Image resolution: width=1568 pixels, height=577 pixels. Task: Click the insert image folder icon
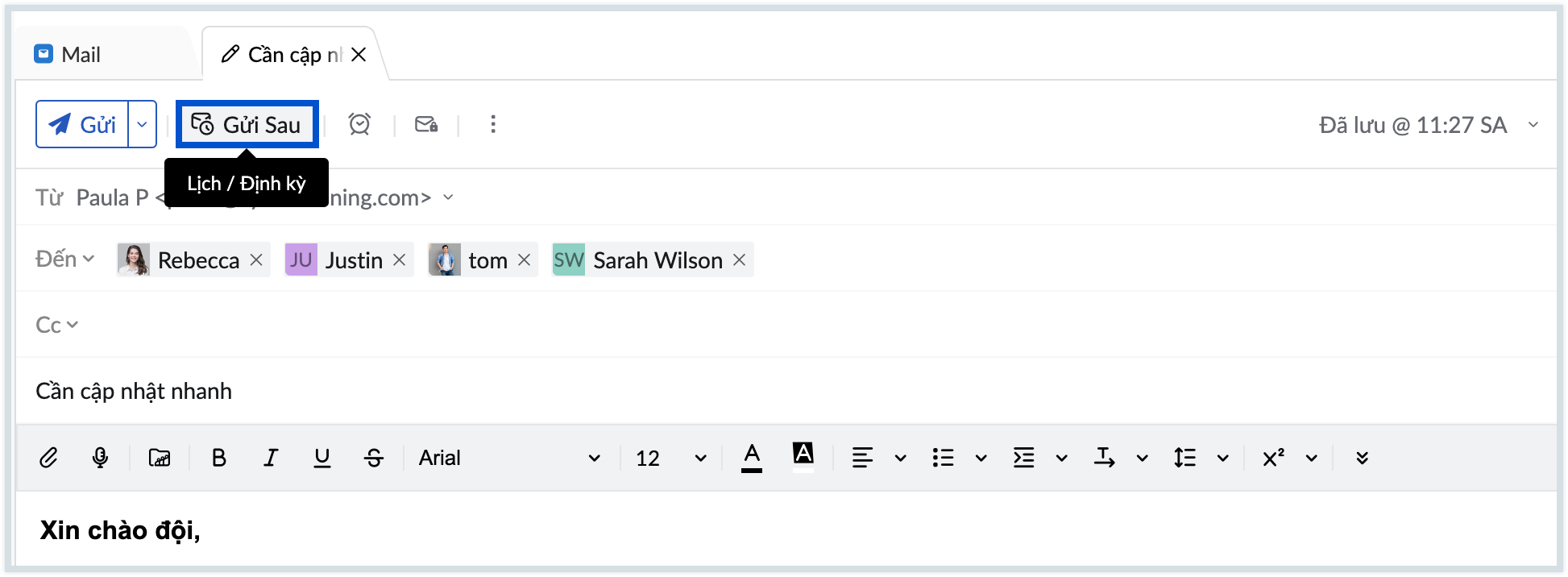click(x=160, y=458)
